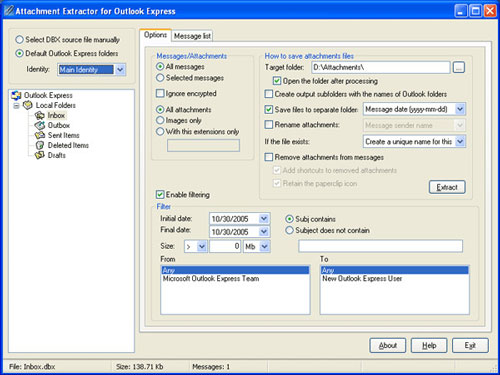Viewport: 500px width, 375px height.
Task: Uncheck Enable filtering checkbox
Action: click(160, 194)
